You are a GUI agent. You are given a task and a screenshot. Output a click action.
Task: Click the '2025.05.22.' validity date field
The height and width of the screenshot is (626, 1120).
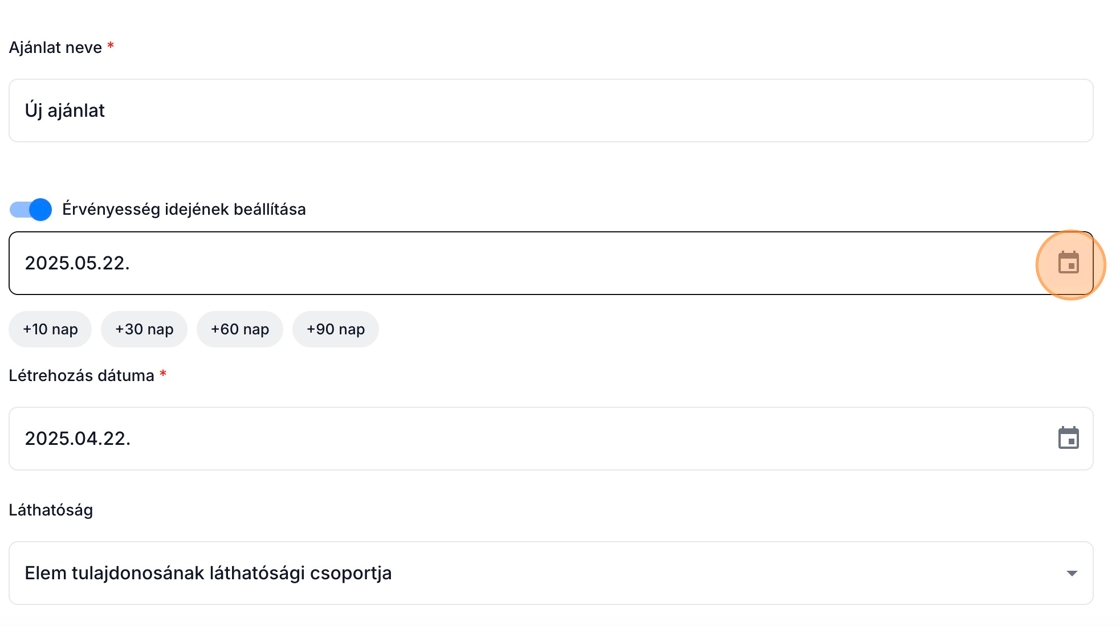coord(500,263)
